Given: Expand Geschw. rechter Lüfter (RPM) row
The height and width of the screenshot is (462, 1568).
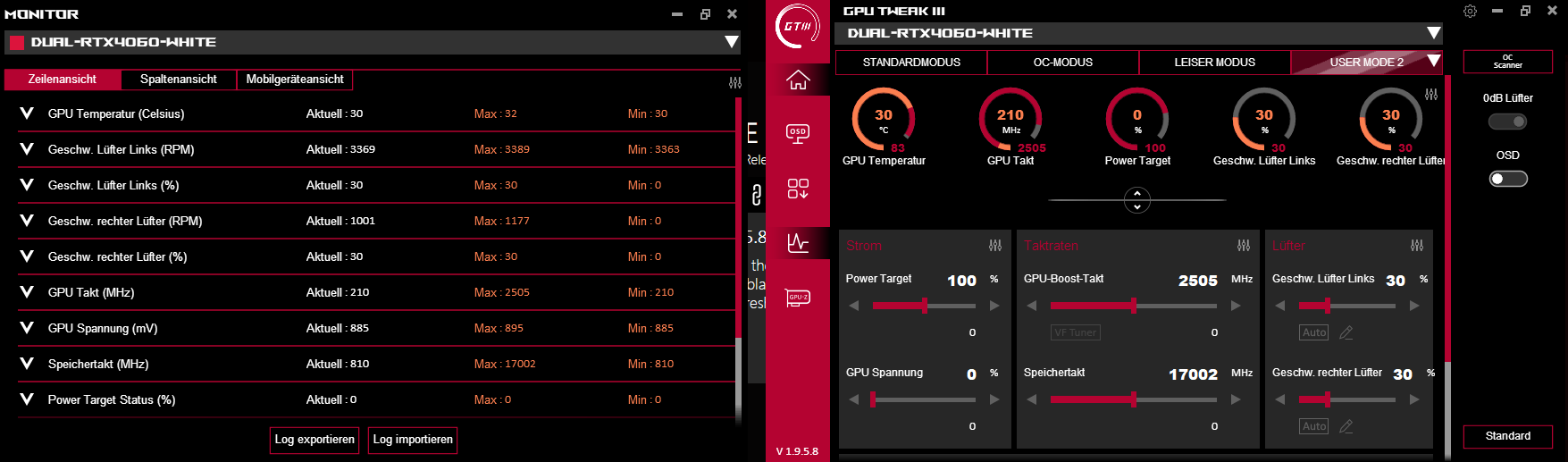Looking at the screenshot, I should click(x=27, y=221).
